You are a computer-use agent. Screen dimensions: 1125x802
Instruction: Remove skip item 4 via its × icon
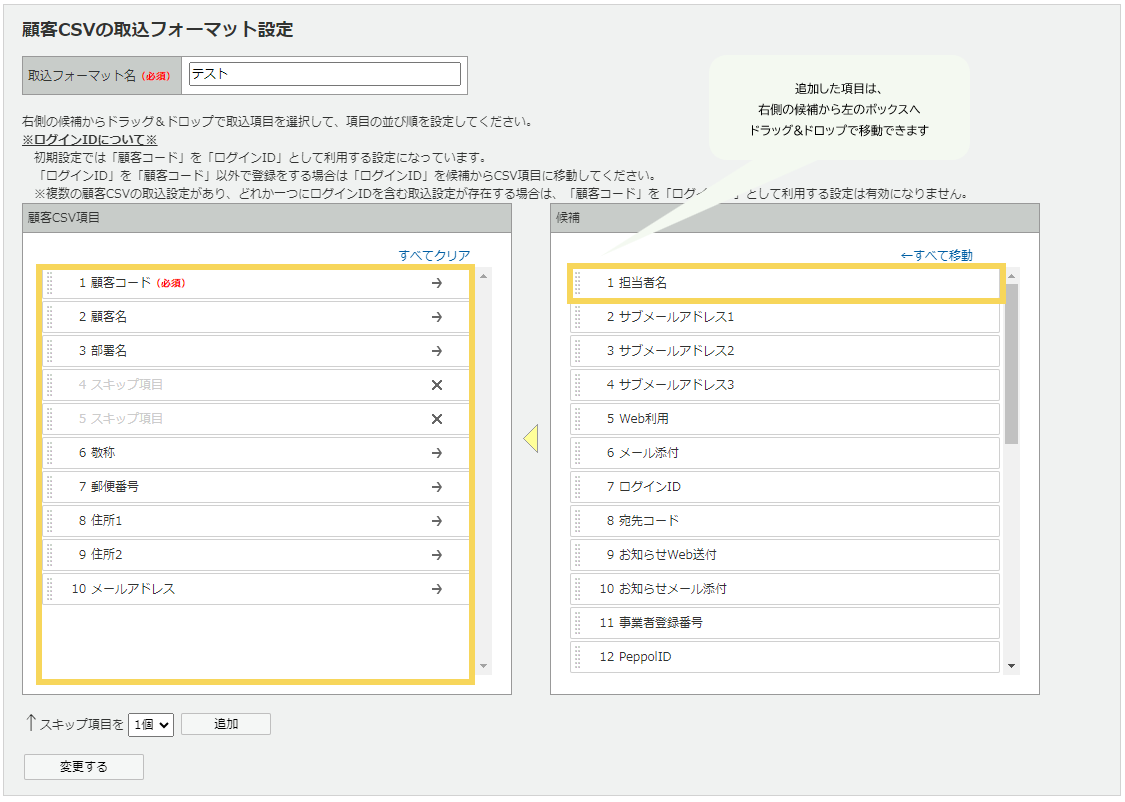tap(437, 385)
